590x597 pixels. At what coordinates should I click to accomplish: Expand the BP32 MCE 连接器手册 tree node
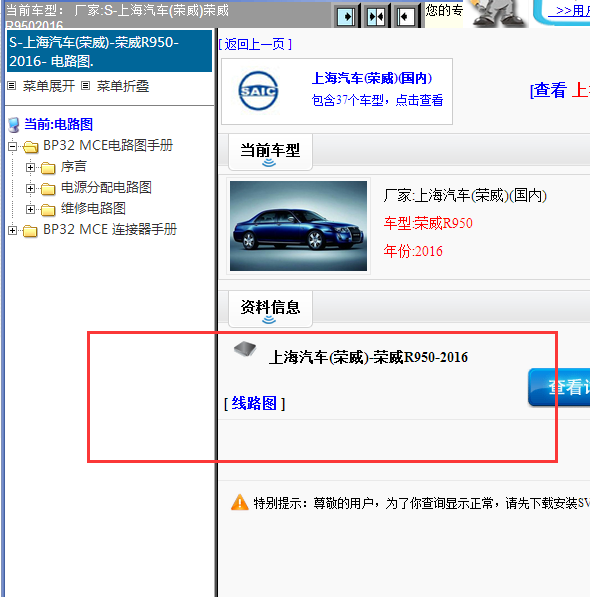click(x=13, y=230)
